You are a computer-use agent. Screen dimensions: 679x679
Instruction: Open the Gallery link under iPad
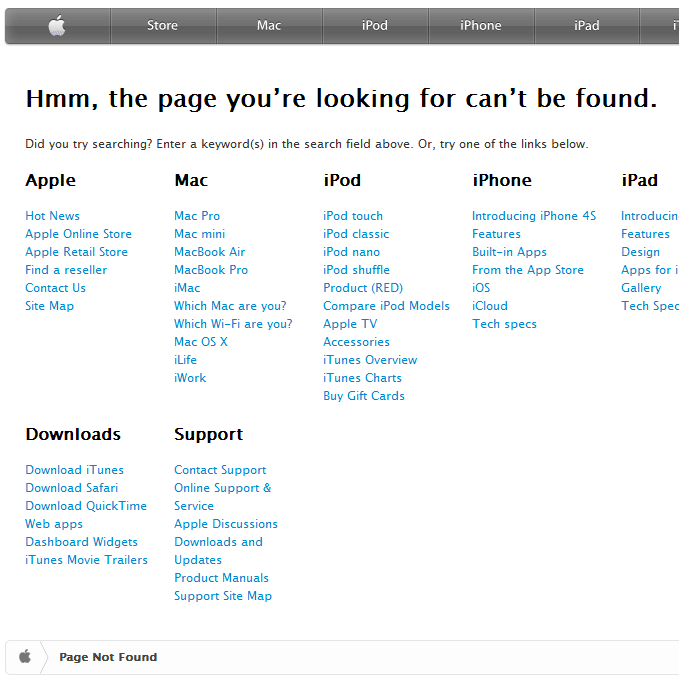pos(641,288)
